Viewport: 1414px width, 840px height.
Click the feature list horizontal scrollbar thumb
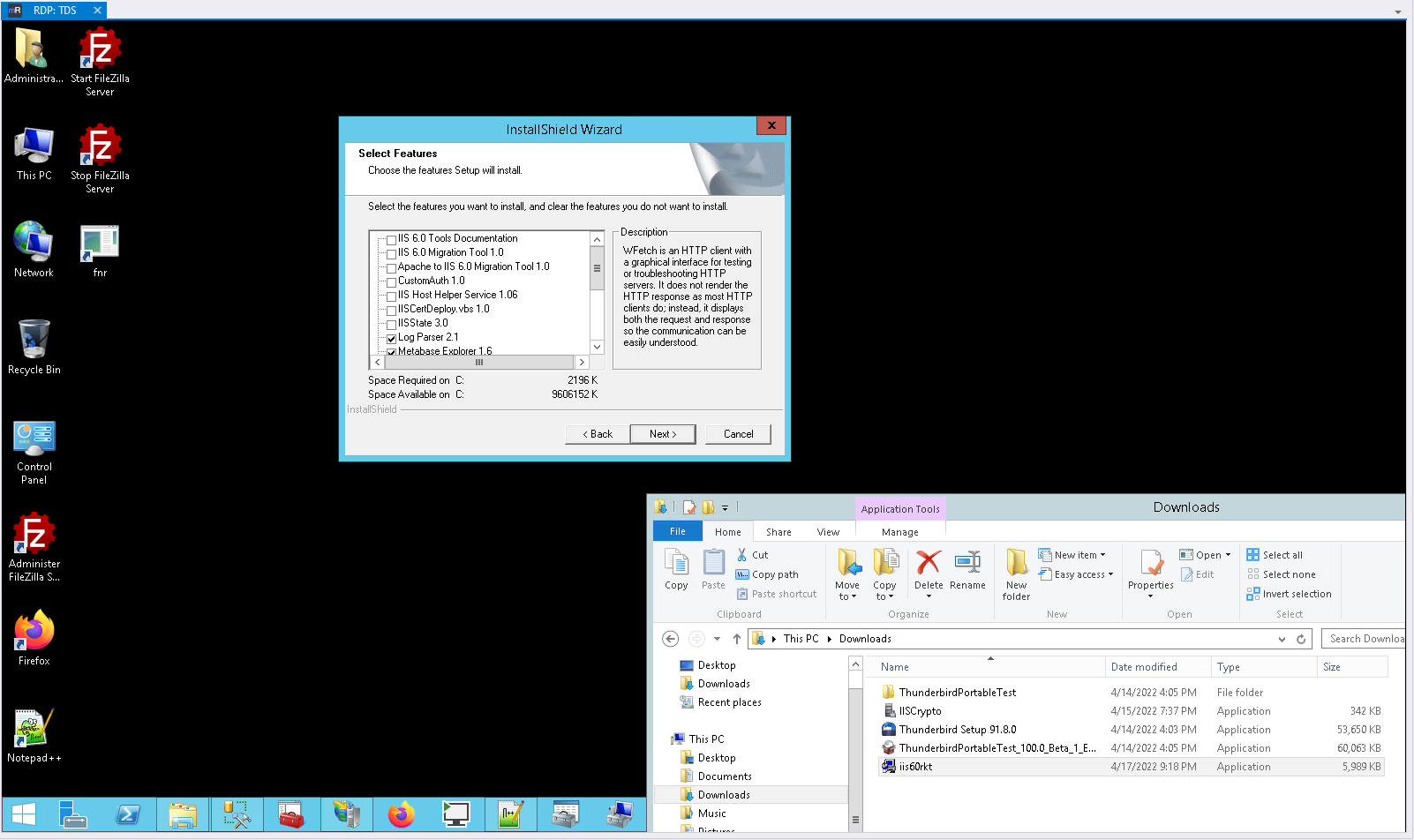pos(479,363)
